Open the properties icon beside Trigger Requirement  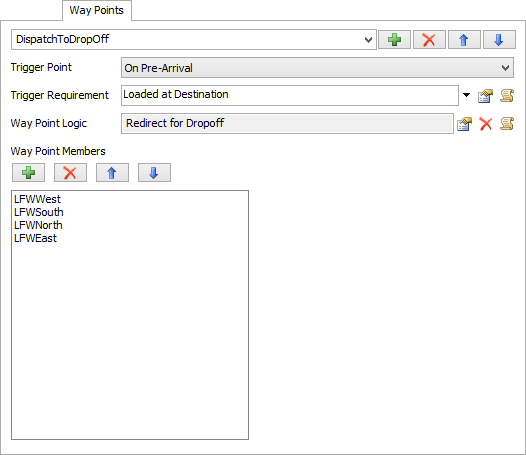[x=485, y=96]
